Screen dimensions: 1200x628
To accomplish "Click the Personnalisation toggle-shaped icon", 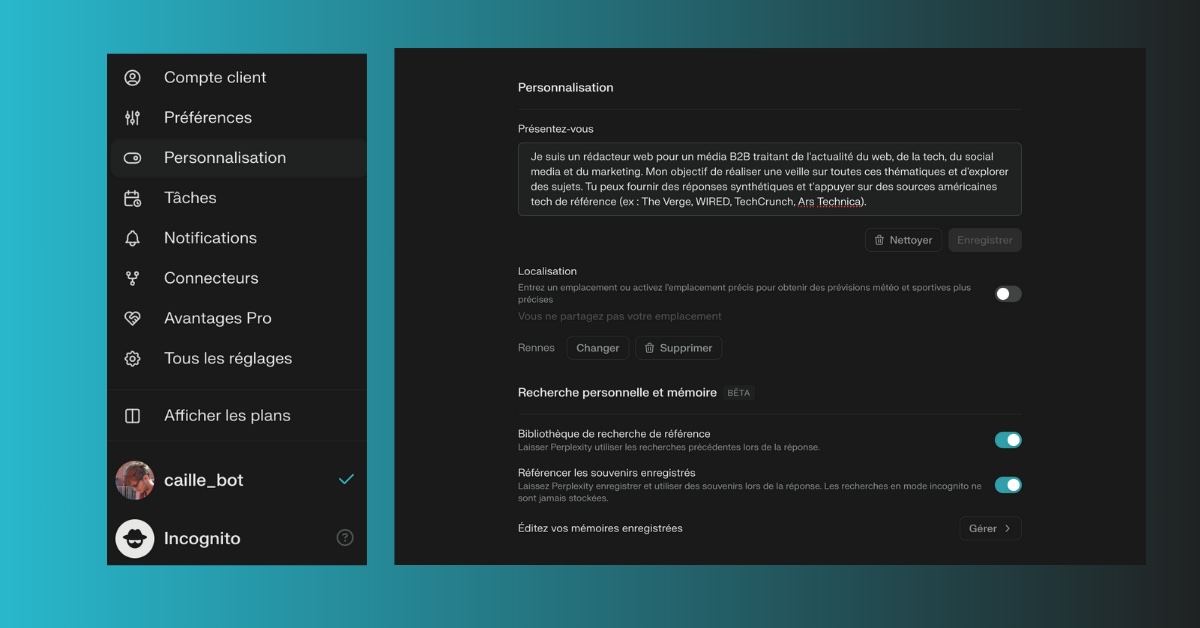I will pos(132,158).
